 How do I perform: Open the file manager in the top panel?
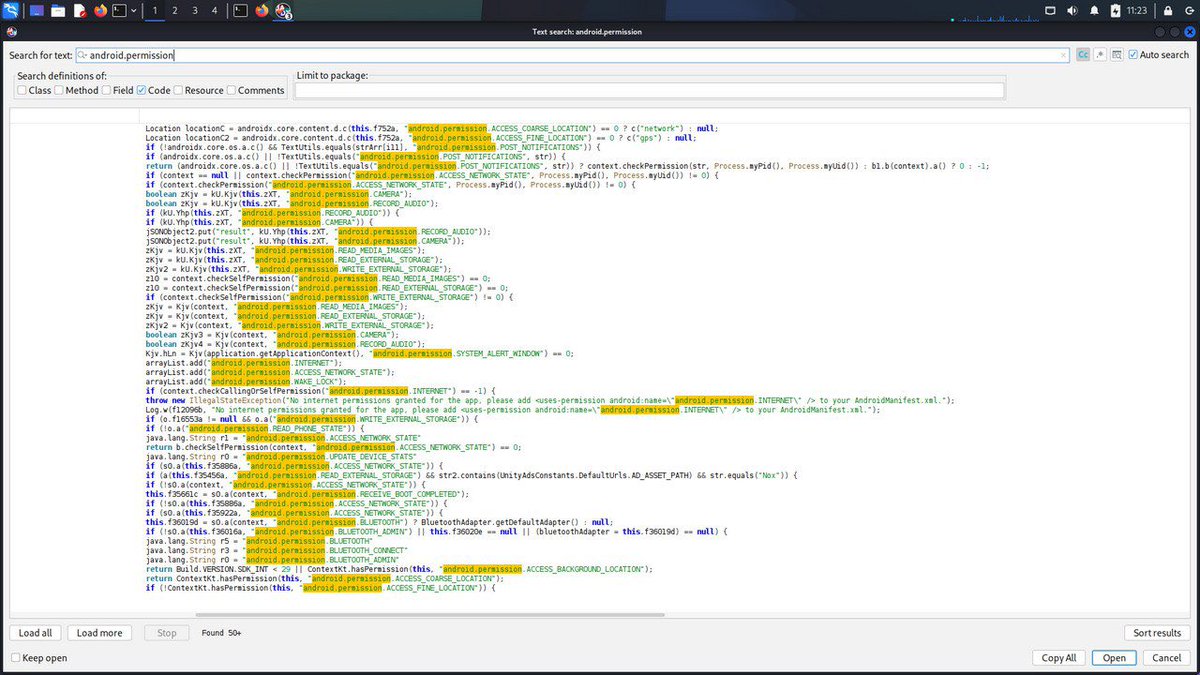tap(58, 11)
